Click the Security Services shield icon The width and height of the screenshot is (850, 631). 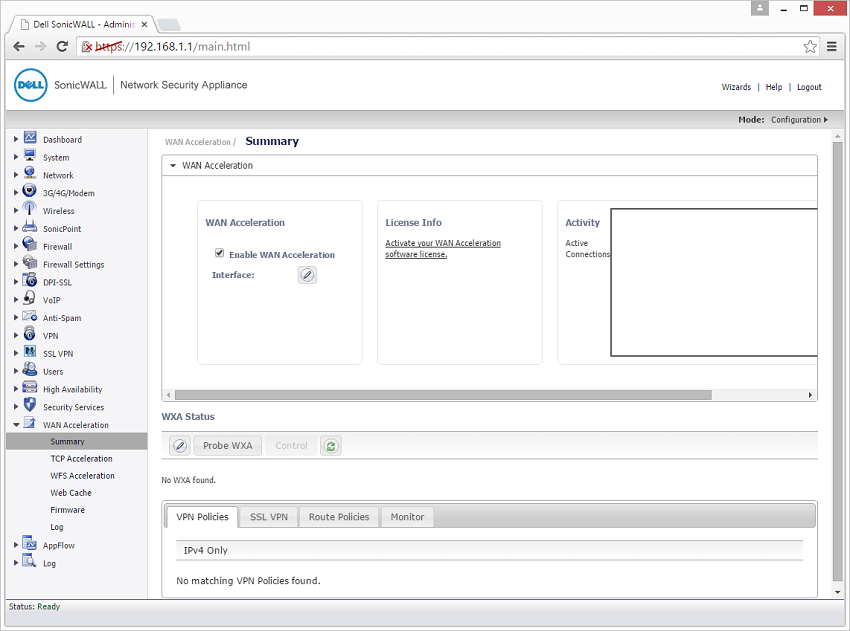30,405
